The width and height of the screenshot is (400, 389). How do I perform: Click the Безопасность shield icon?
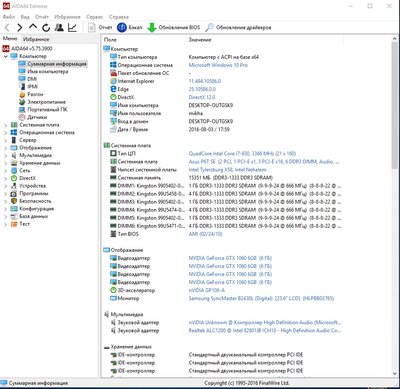14,201
